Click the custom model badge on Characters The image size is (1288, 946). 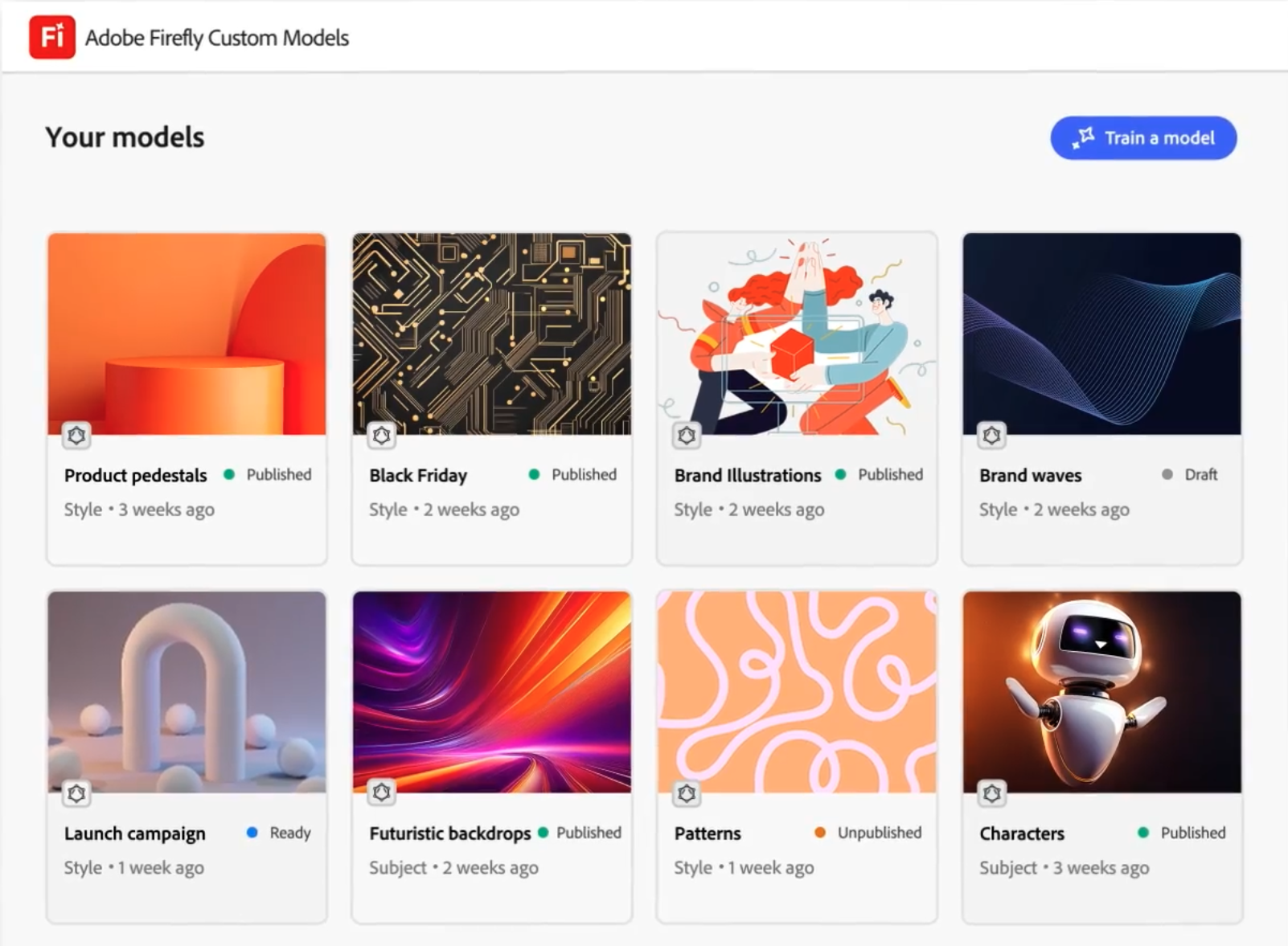pyautogui.click(x=991, y=794)
